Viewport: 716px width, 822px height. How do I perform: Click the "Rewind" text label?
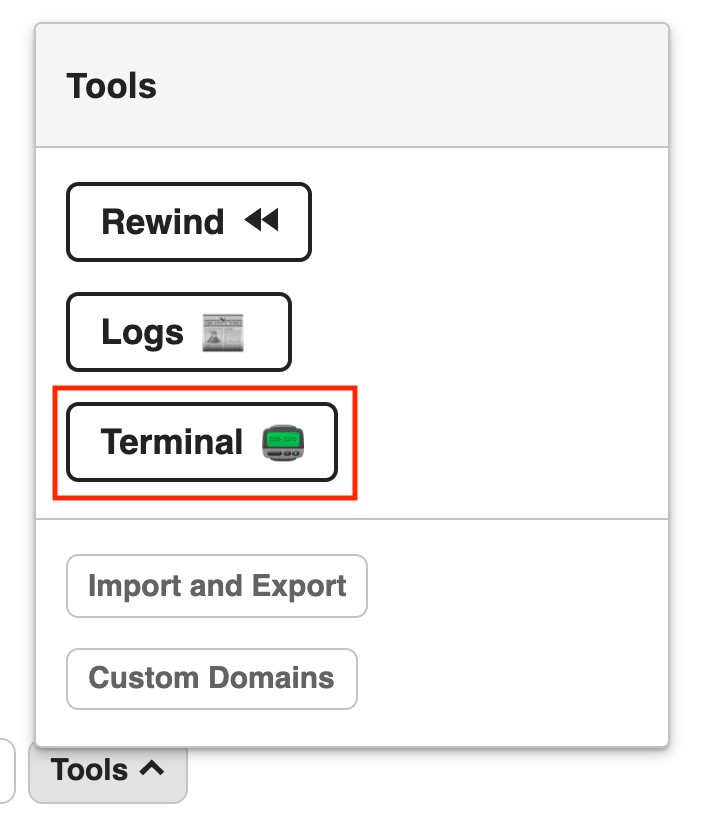coord(162,222)
